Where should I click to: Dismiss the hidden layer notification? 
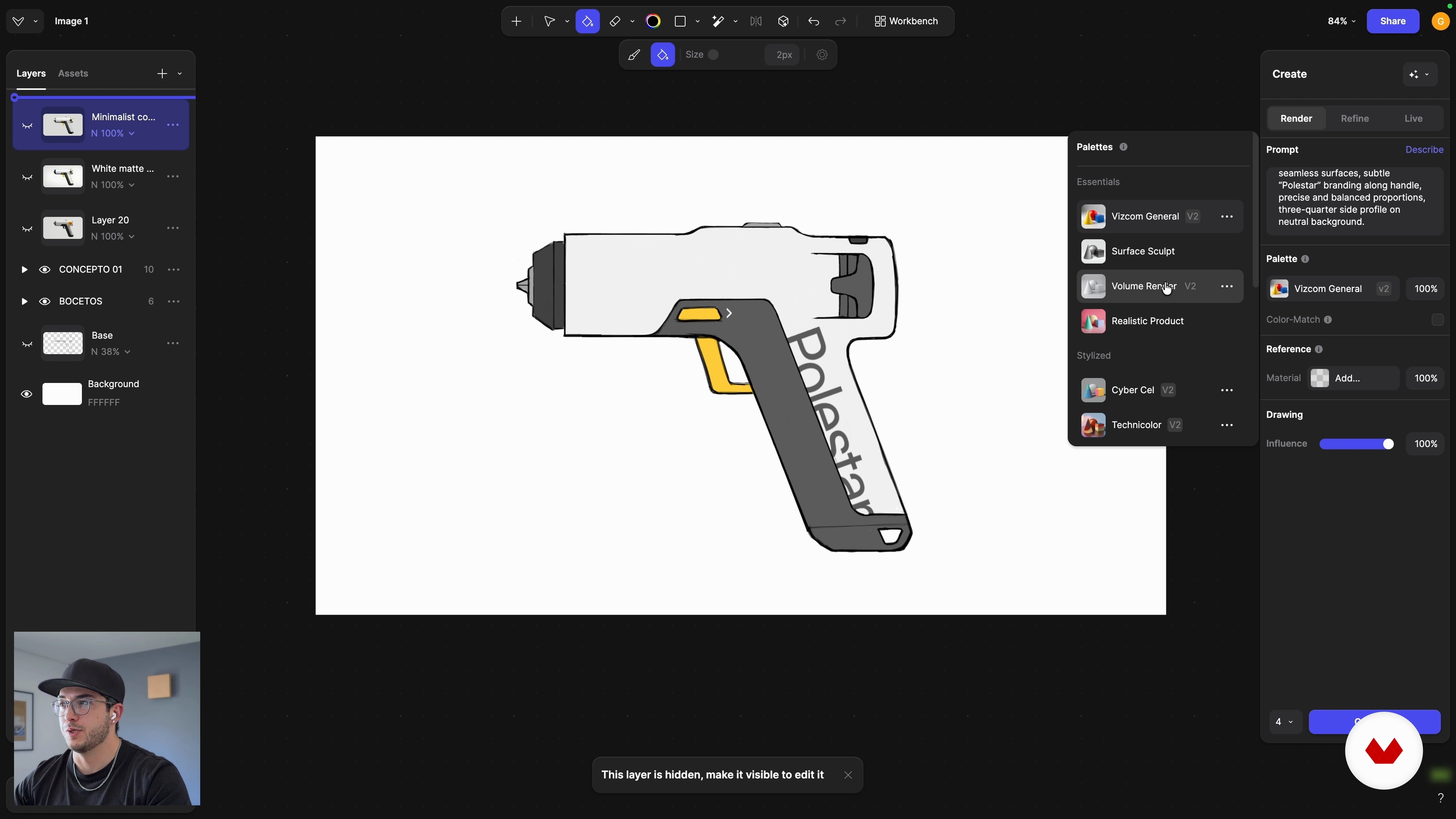click(848, 775)
